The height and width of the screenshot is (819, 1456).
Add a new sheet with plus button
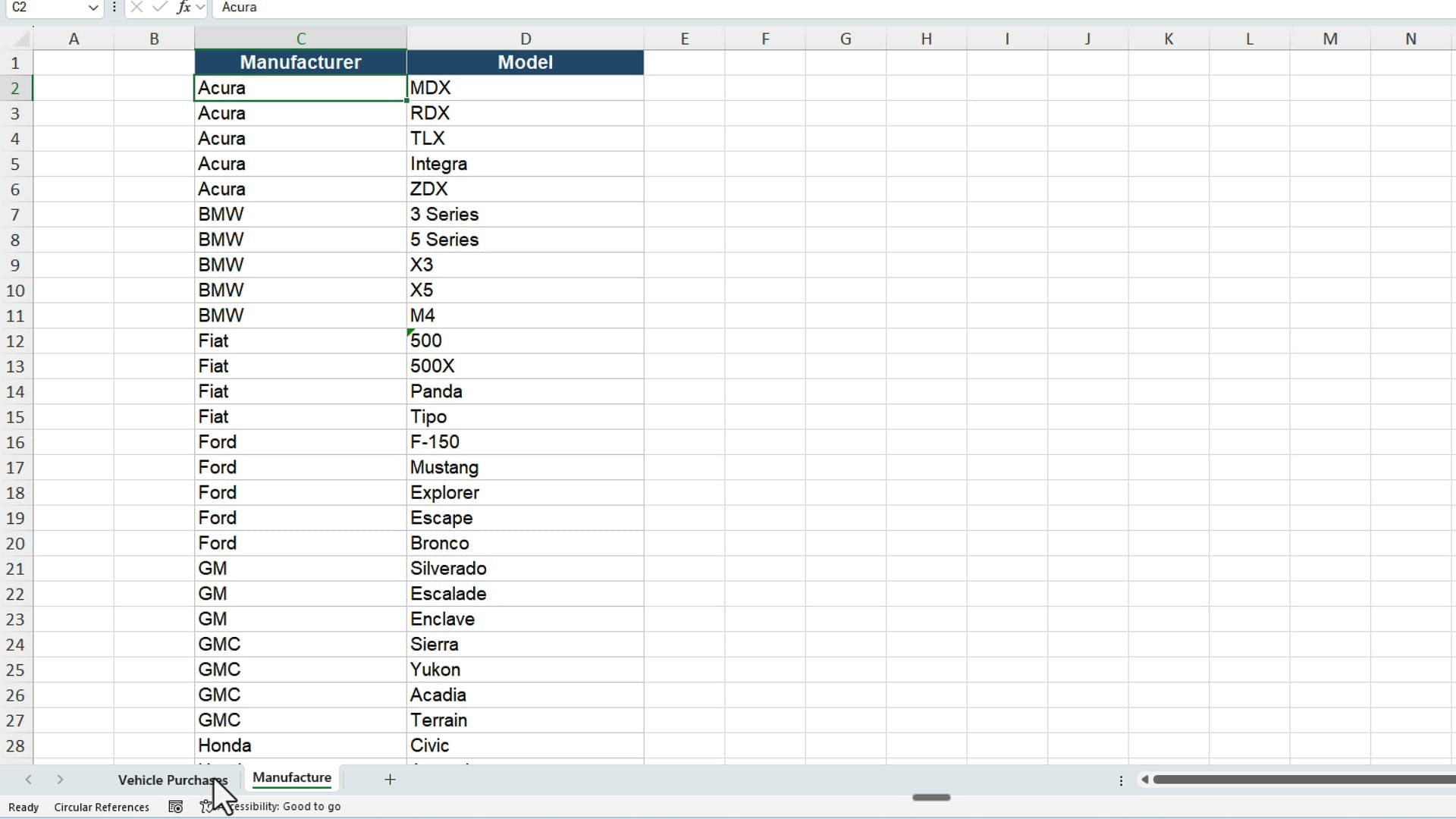[390, 780]
